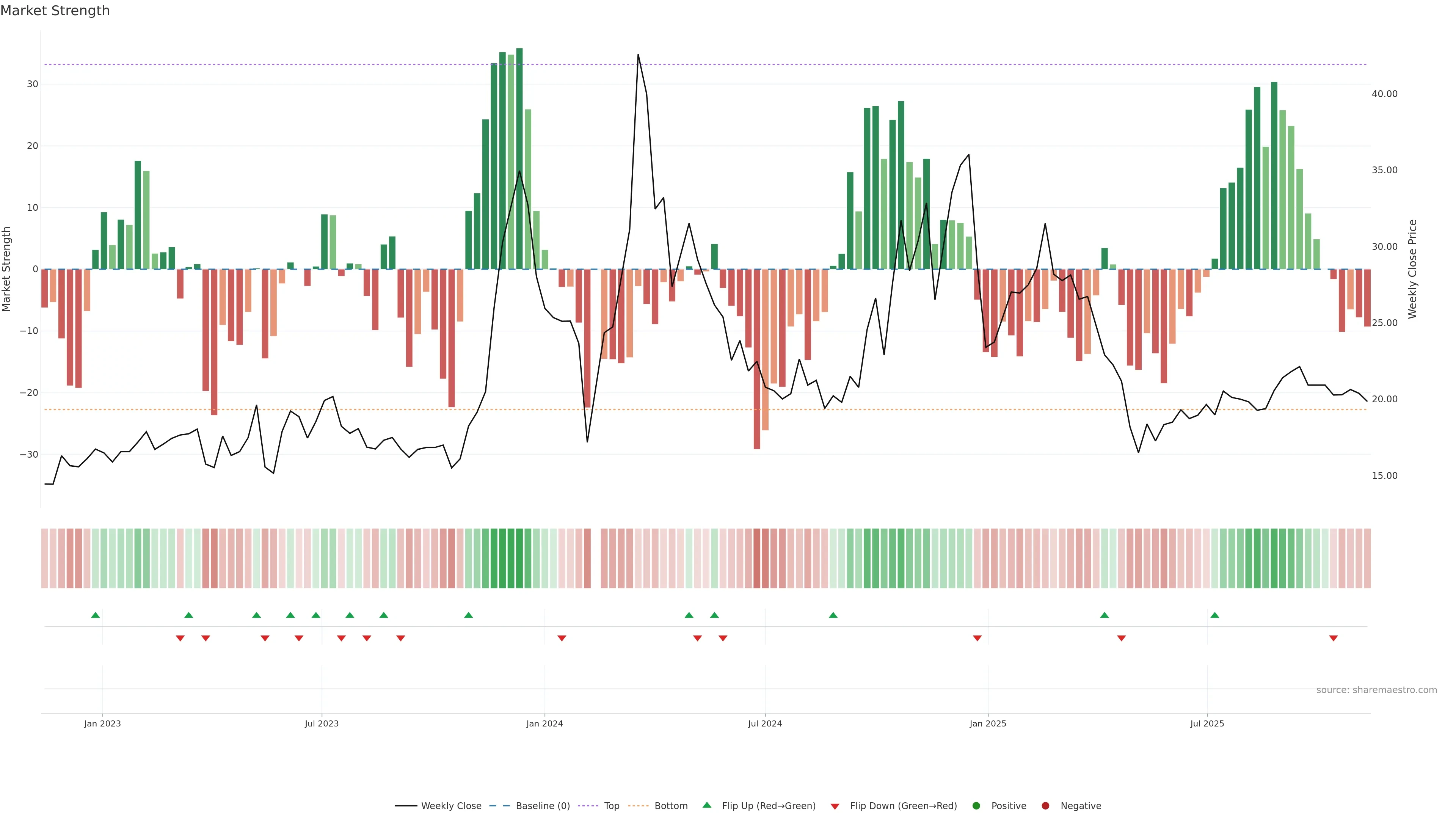Click the rightmost red flip-down triangle marker

coord(1334,638)
